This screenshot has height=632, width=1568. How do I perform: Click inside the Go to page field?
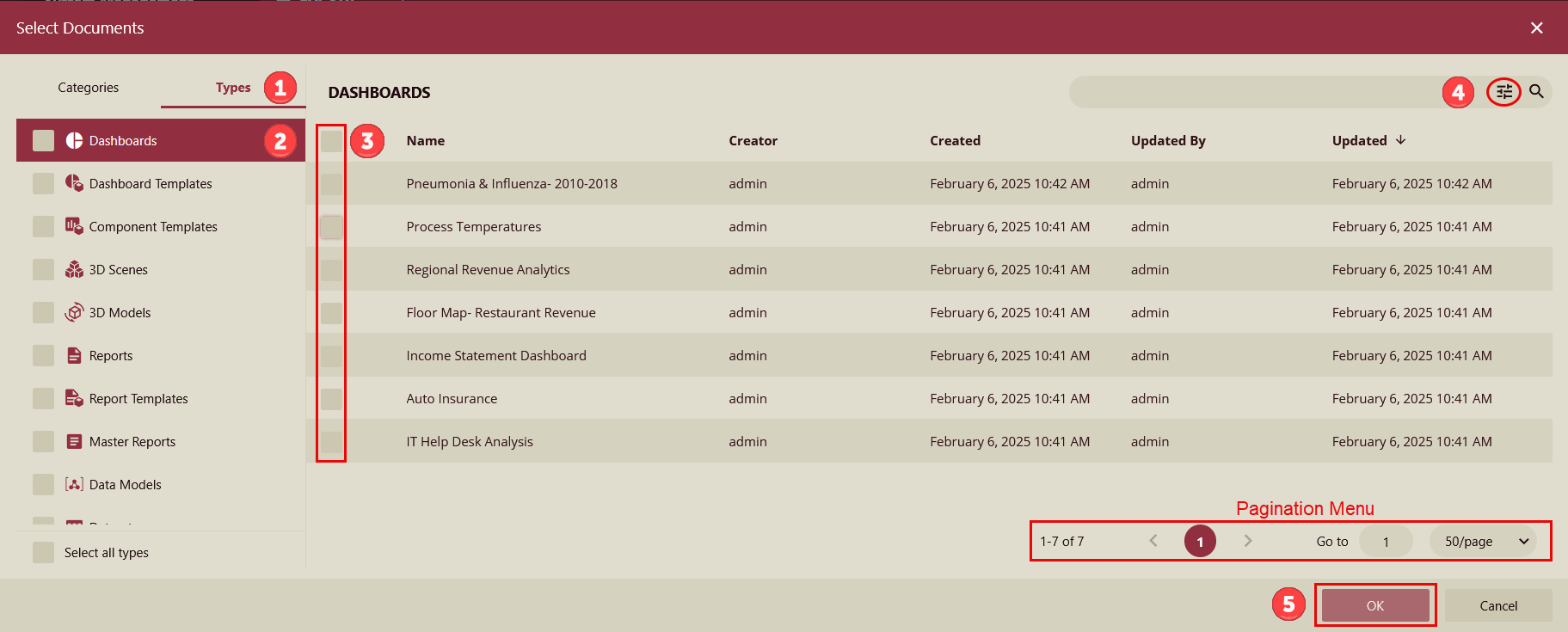tap(1386, 542)
